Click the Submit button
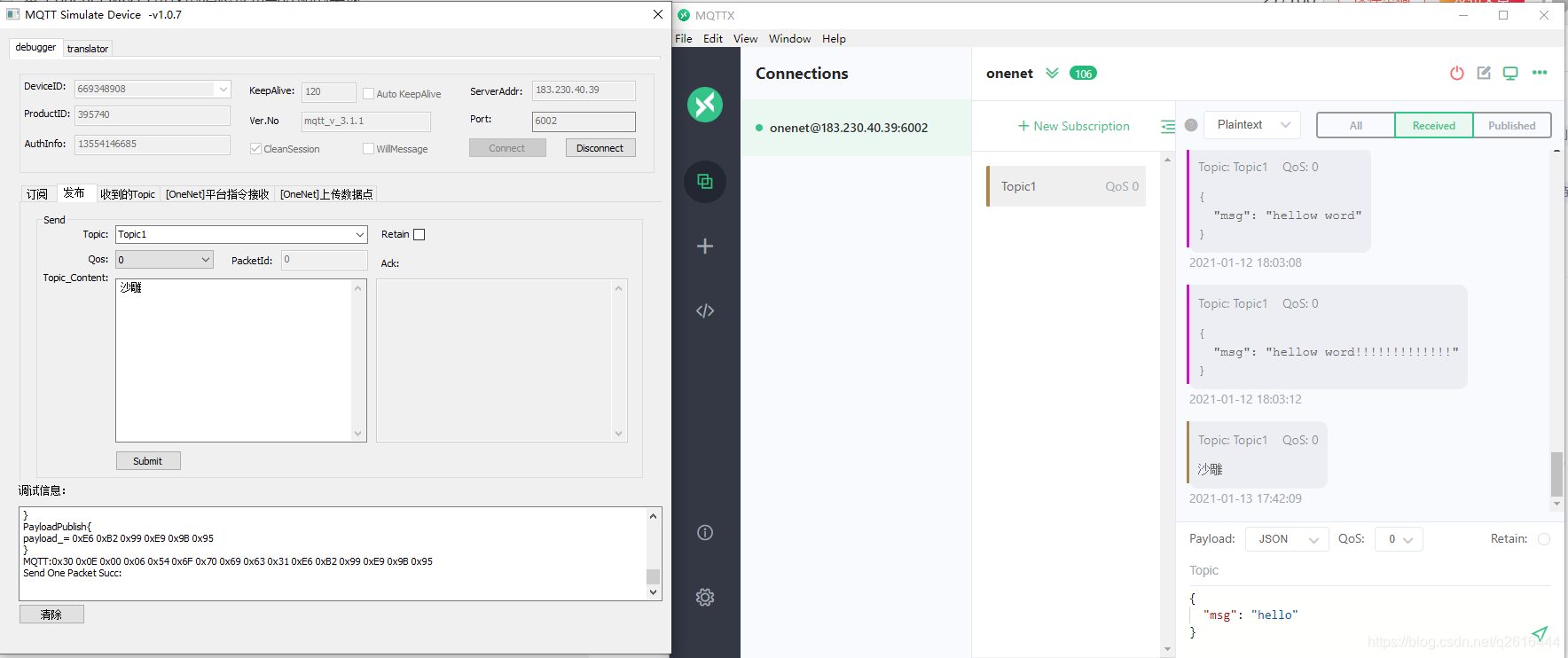Viewport: 1568px width, 658px height. 148,461
